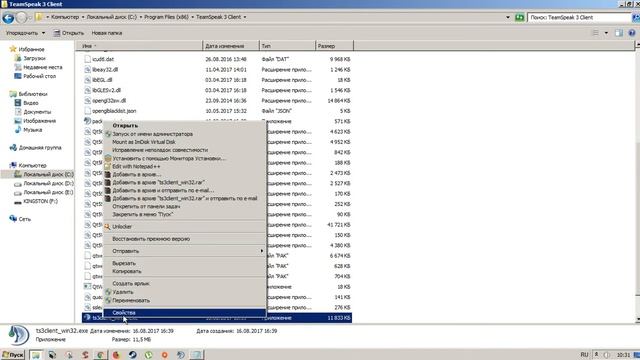
Task: Select the icudt.dat file icon
Action: point(87,59)
